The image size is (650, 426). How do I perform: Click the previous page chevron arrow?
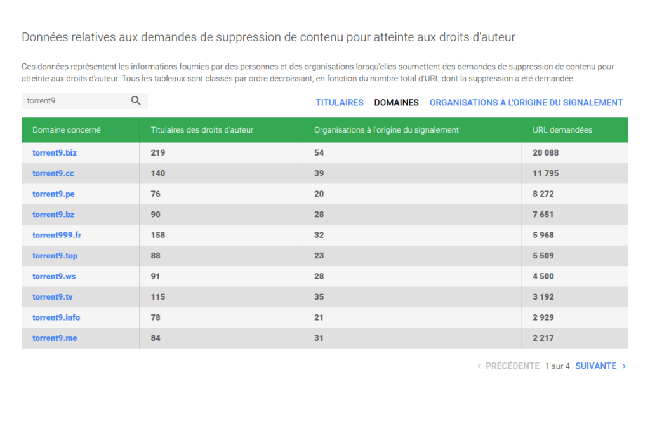tap(479, 366)
